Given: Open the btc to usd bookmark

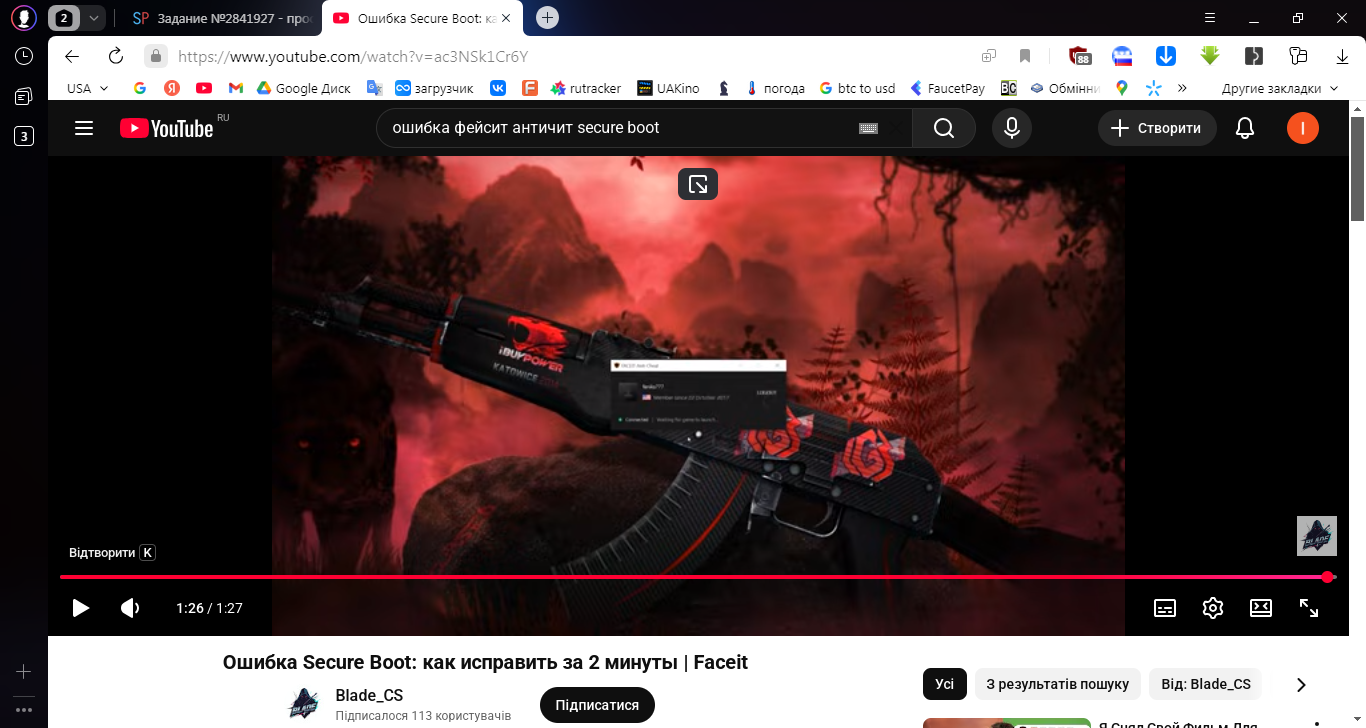Looking at the screenshot, I should 857,88.
